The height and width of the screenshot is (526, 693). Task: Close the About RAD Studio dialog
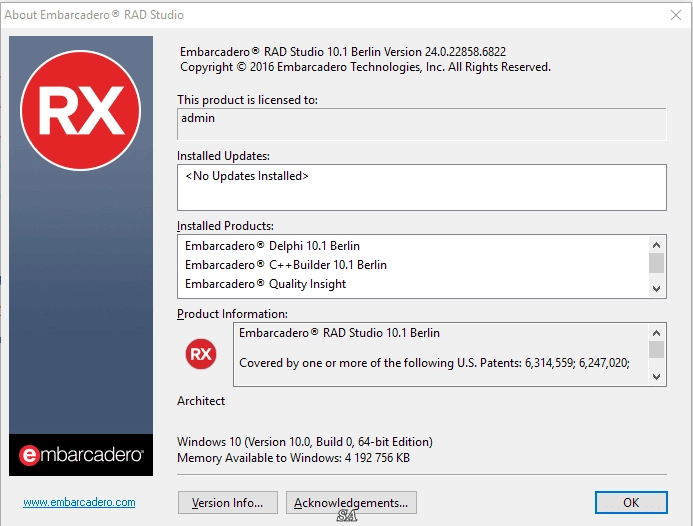coord(675,15)
